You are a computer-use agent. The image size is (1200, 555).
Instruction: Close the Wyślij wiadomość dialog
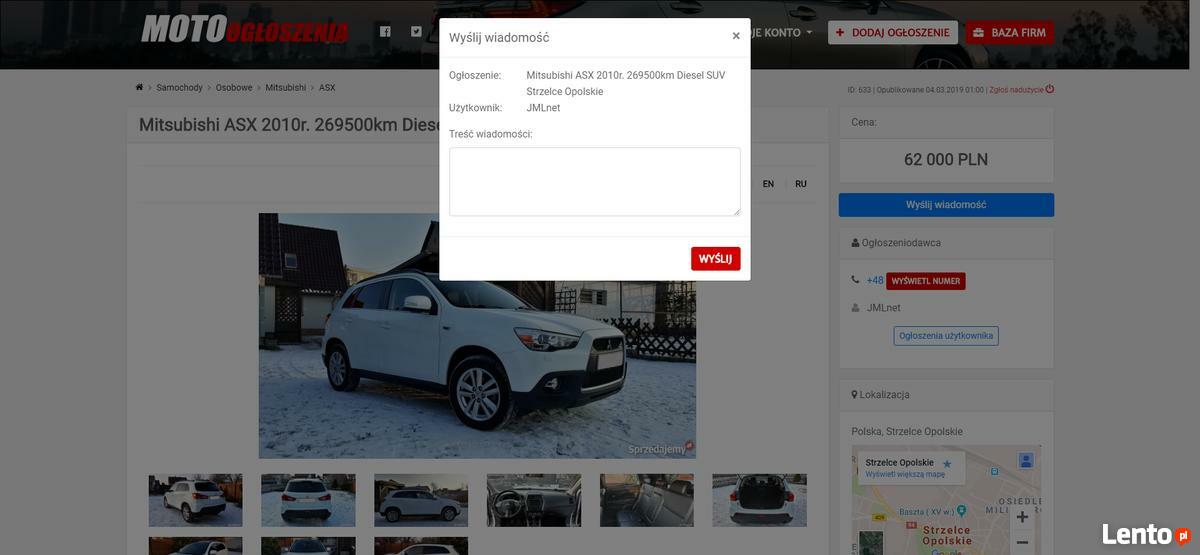pyautogui.click(x=736, y=36)
